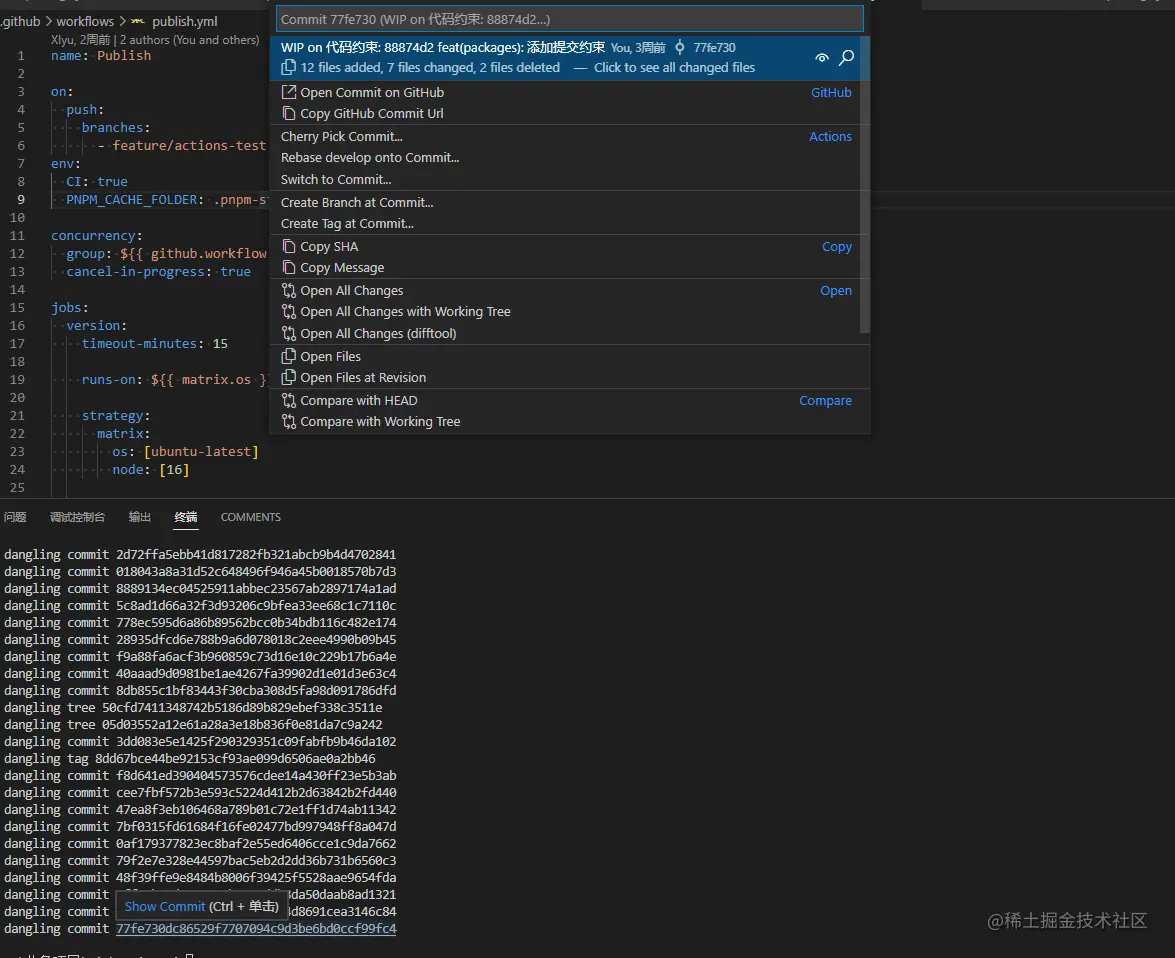Select Open All Changes with Working Tree
The image size is (1175, 958).
570,312
